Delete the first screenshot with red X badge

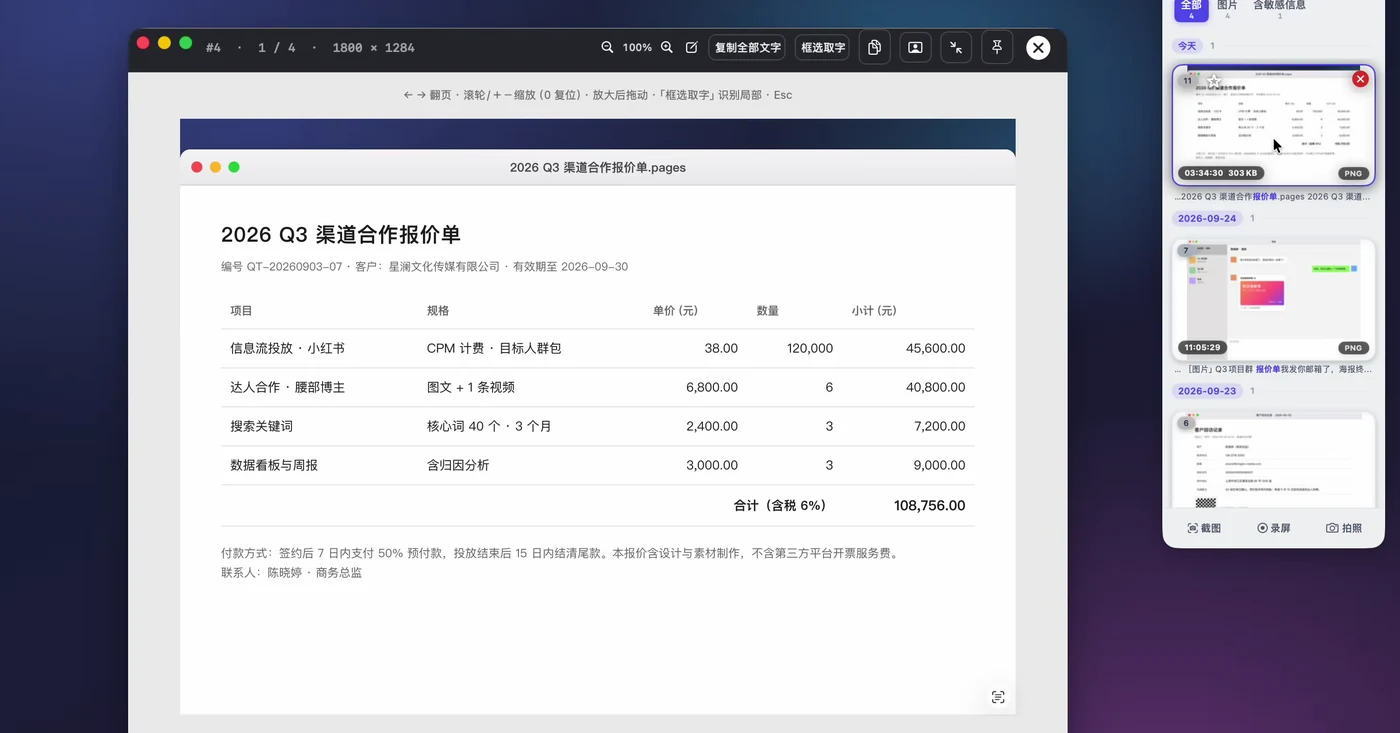[x=1360, y=79]
